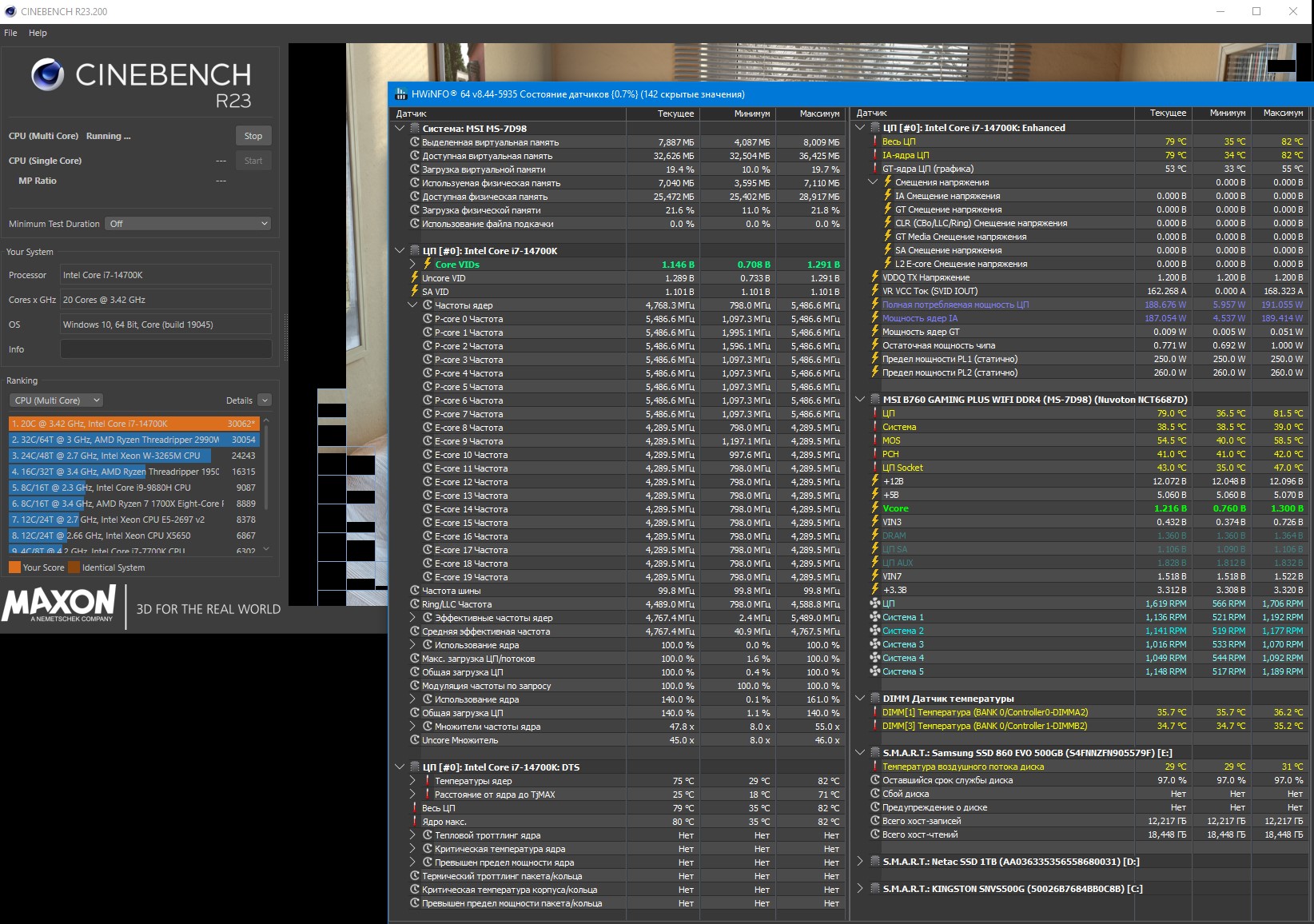Click the lightning icon beside VR VCC Ток
1314x924 pixels.
coord(875,290)
